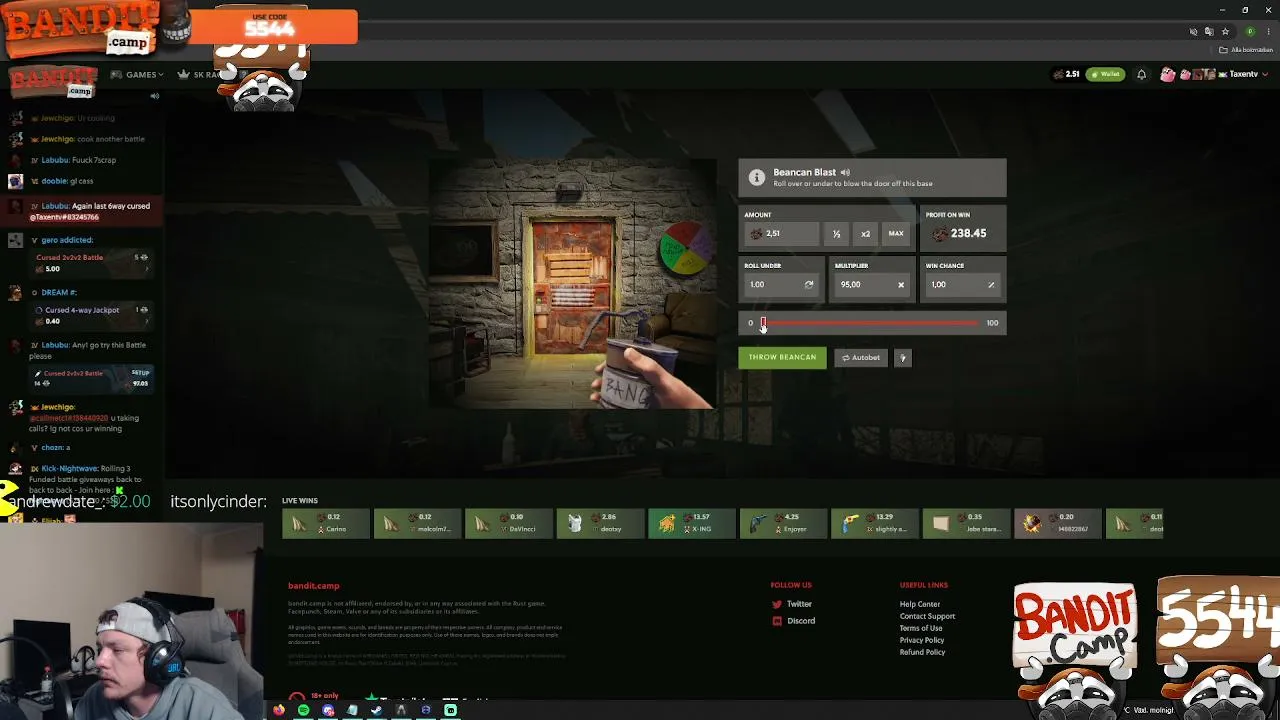The image size is (1280, 720).
Task: Open Spotify from the taskbar
Action: 303,710
